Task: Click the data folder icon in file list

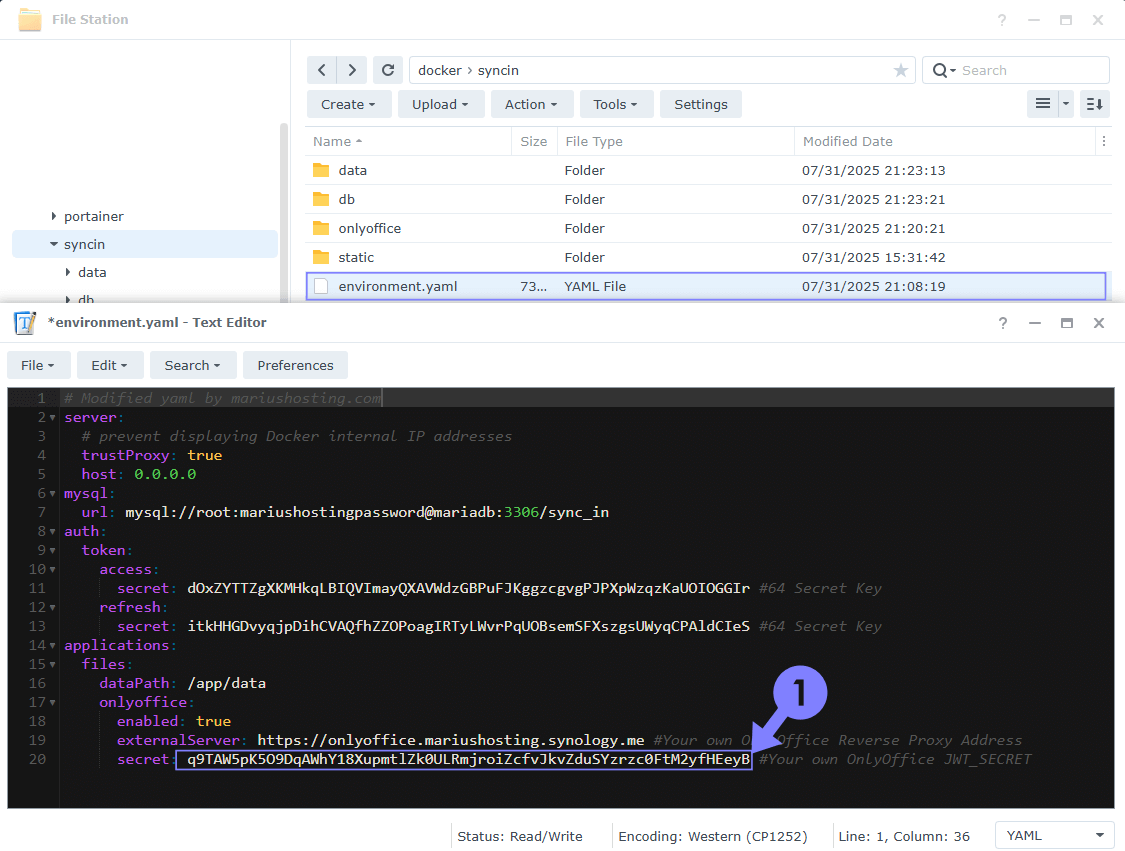Action: click(x=321, y=170)
